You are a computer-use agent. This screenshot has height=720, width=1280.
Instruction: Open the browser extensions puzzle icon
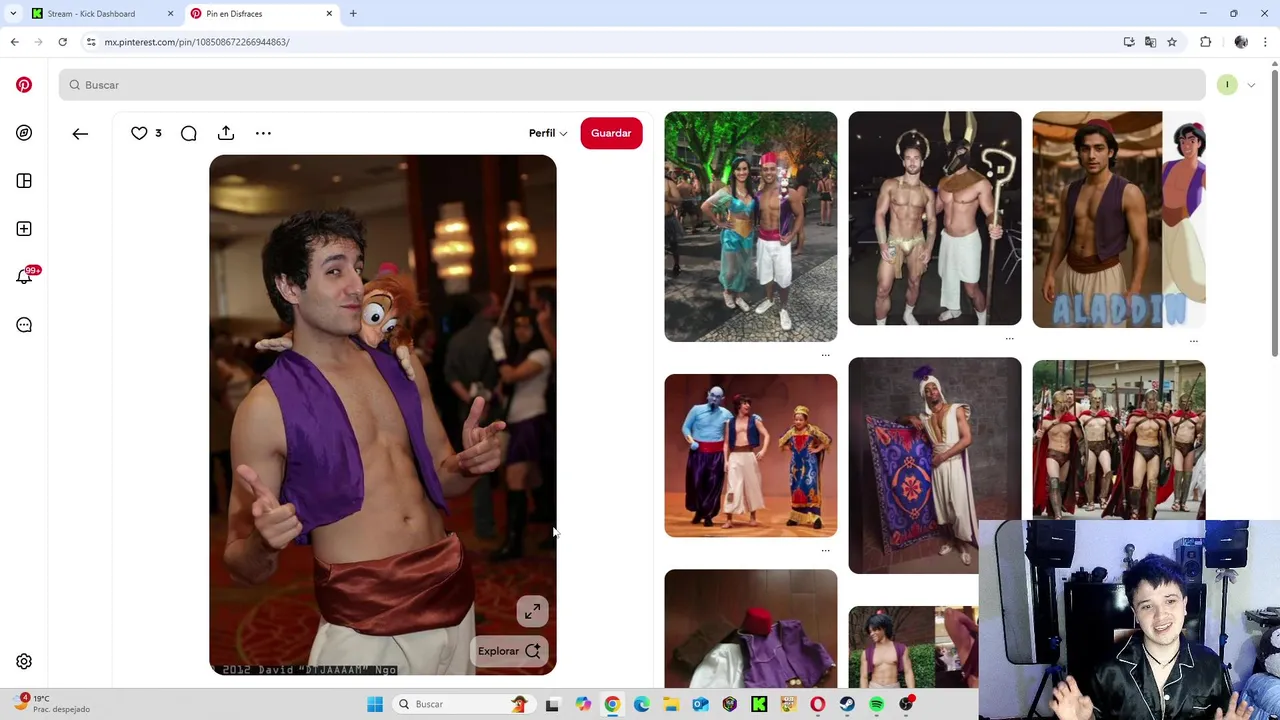tap(1205, 42)
